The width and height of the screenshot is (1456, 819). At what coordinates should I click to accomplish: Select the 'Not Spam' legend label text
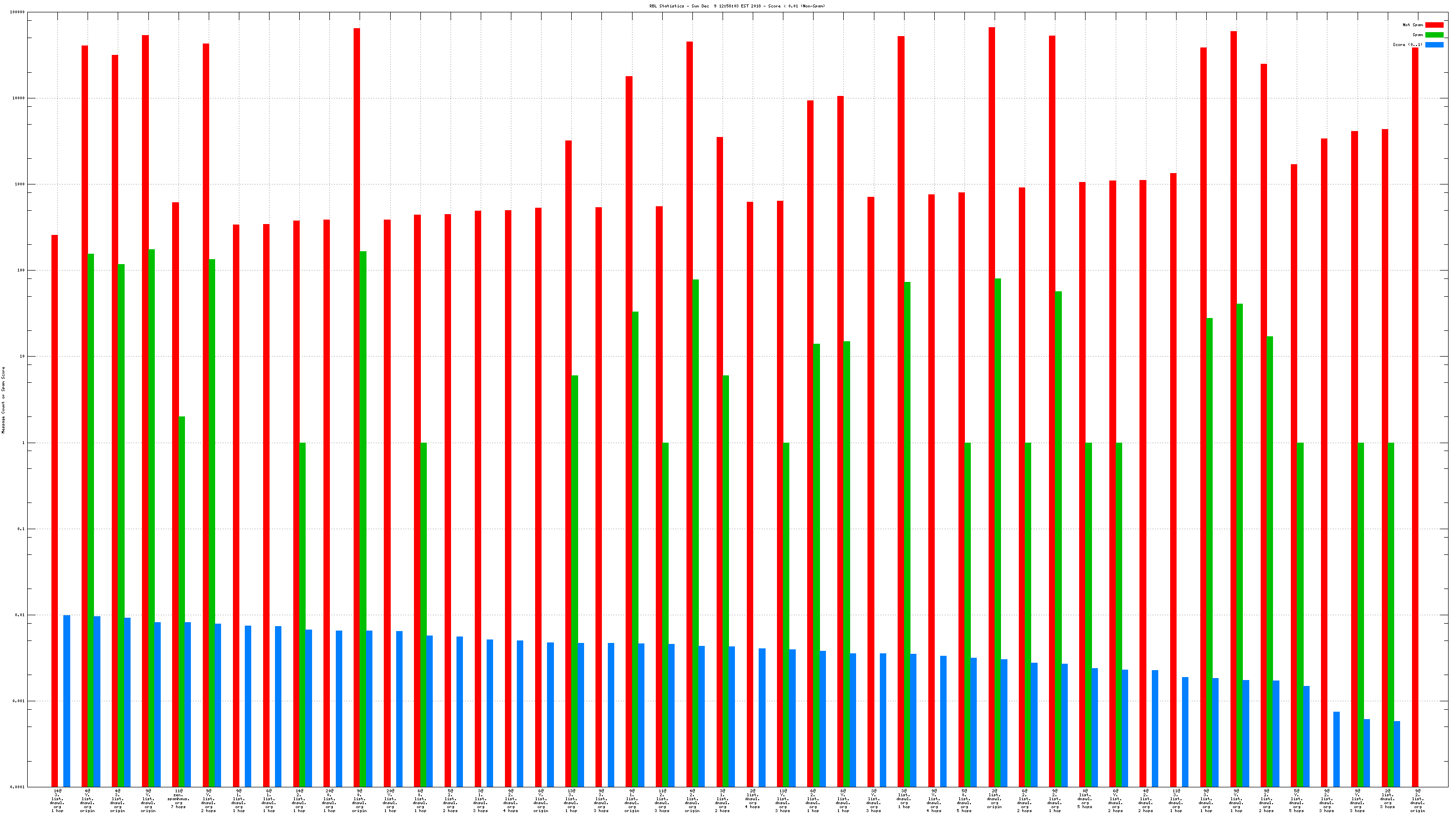1412,25
